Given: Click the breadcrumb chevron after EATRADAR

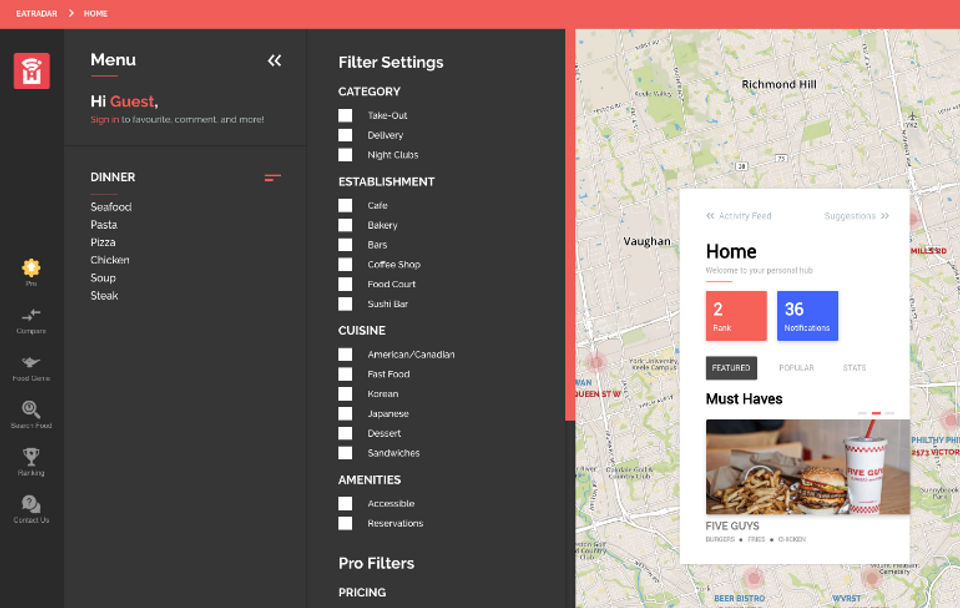Looking at the screenshot, I should [x=71, y=13].
